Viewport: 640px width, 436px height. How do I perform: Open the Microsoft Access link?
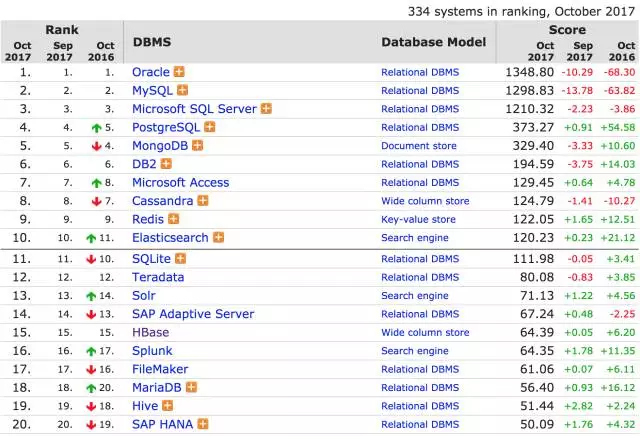pos(180,182)
